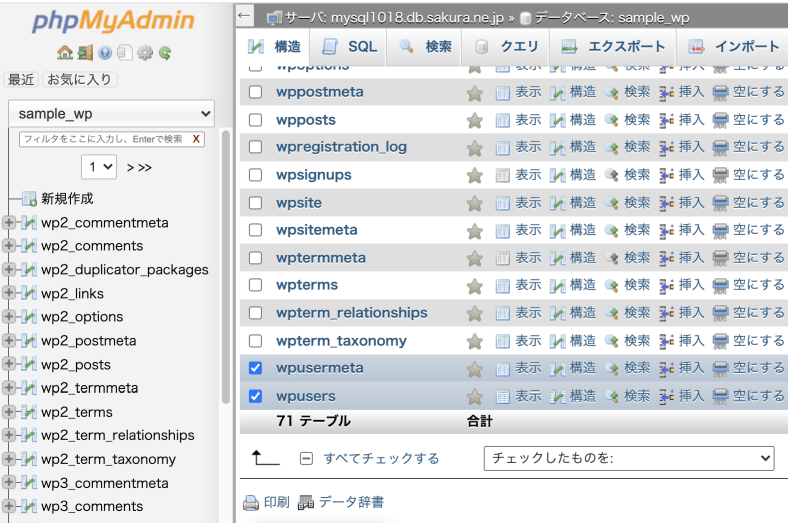Open wpterm_relationships table link
Image resolution: width=788 pixels, height=523 pixels.
(x=352, y=313)
